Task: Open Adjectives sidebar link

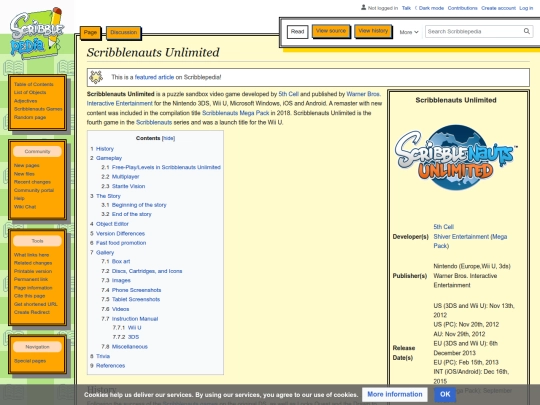Action: tap(25, 101)
